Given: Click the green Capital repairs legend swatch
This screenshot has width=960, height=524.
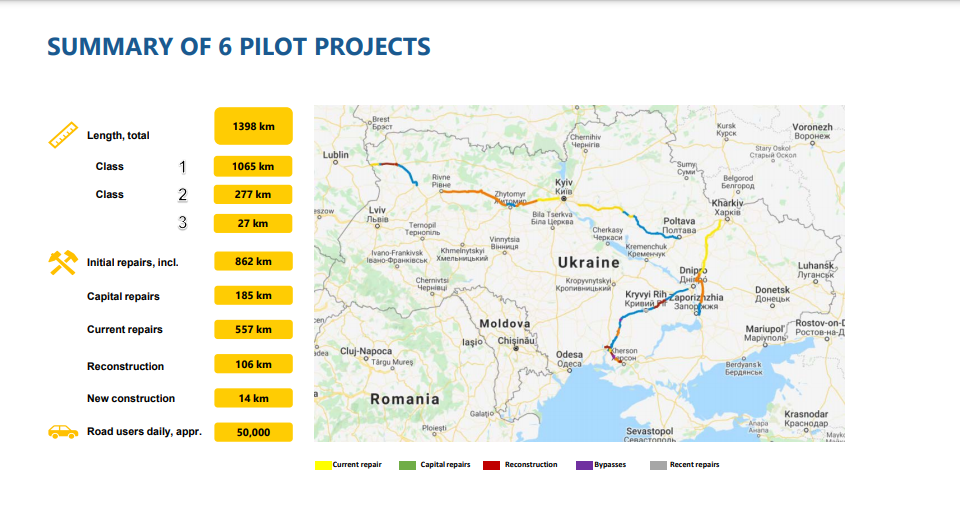Looking at the screenshot, I should [x=407, y=465].
